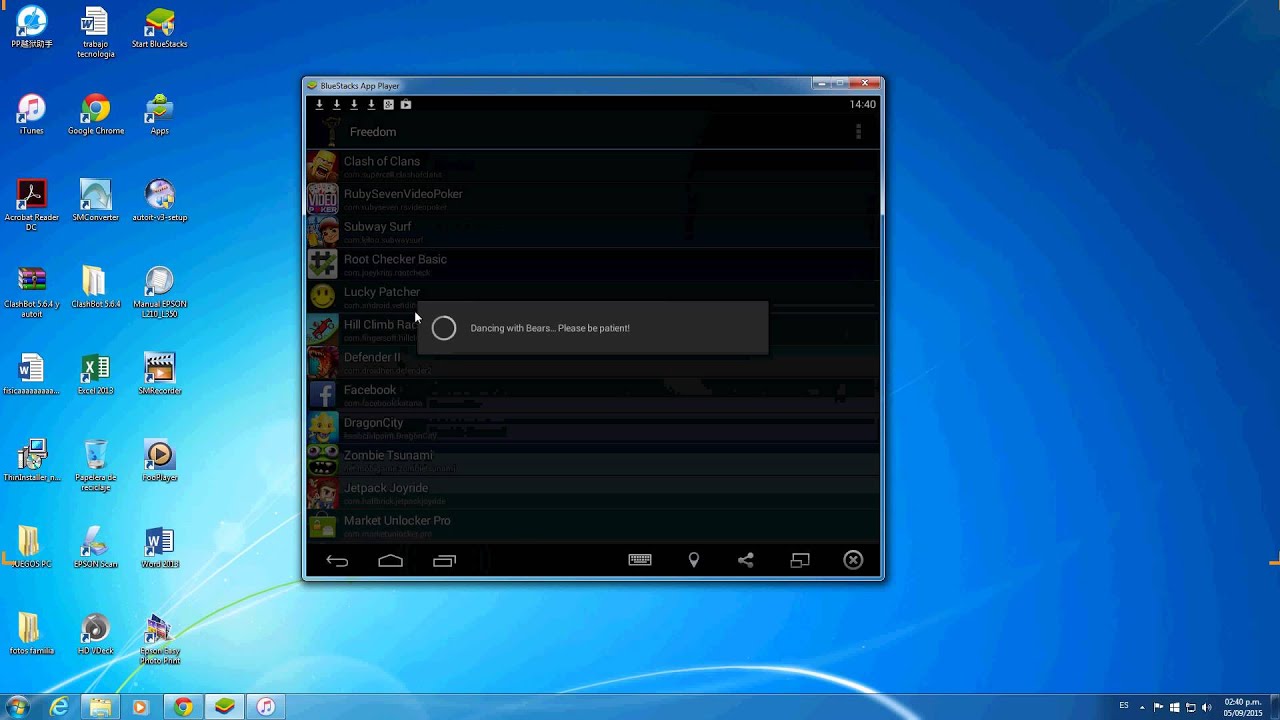Image resolution: width=1280 pixels, height=720 pixels.
Task: Open Start BlueStacks desktop shortcut
Action: point(160,29)
